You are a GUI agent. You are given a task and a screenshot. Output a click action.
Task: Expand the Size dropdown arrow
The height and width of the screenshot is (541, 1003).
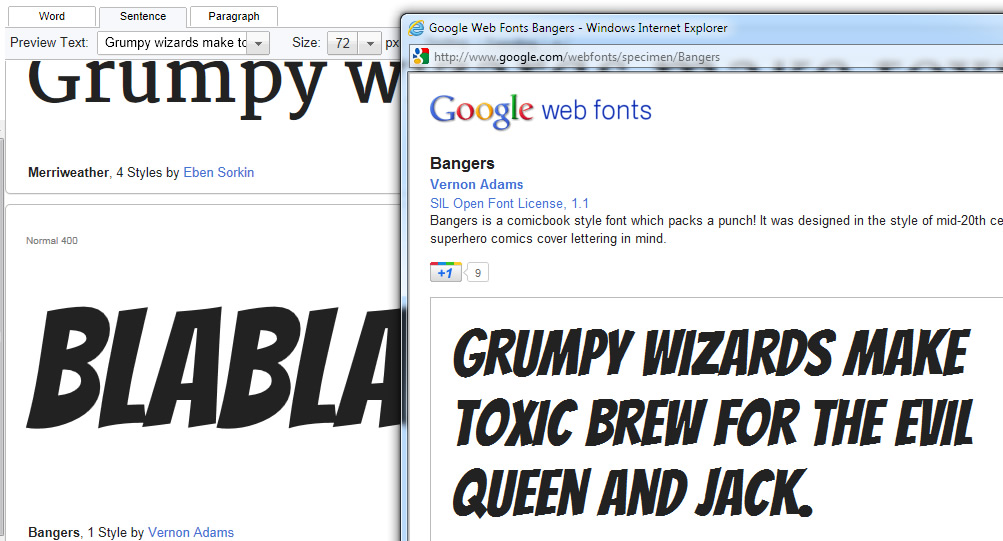point(369,43)
